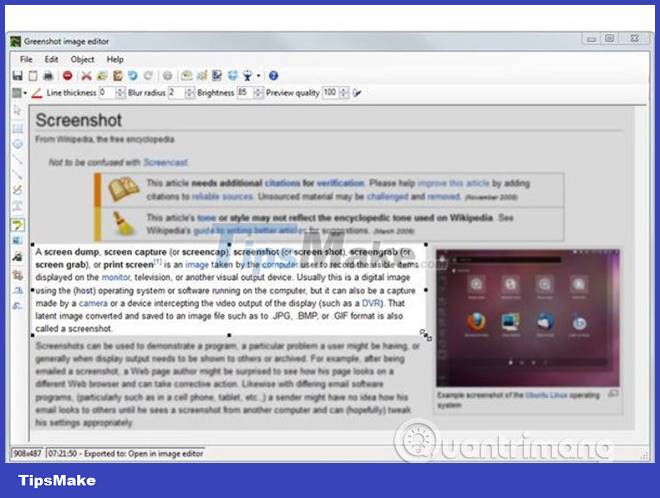This screenshot has height=498, width=660.
Task: Open the Edit menu
Action: pyautogui.click(x=51, y=59)
